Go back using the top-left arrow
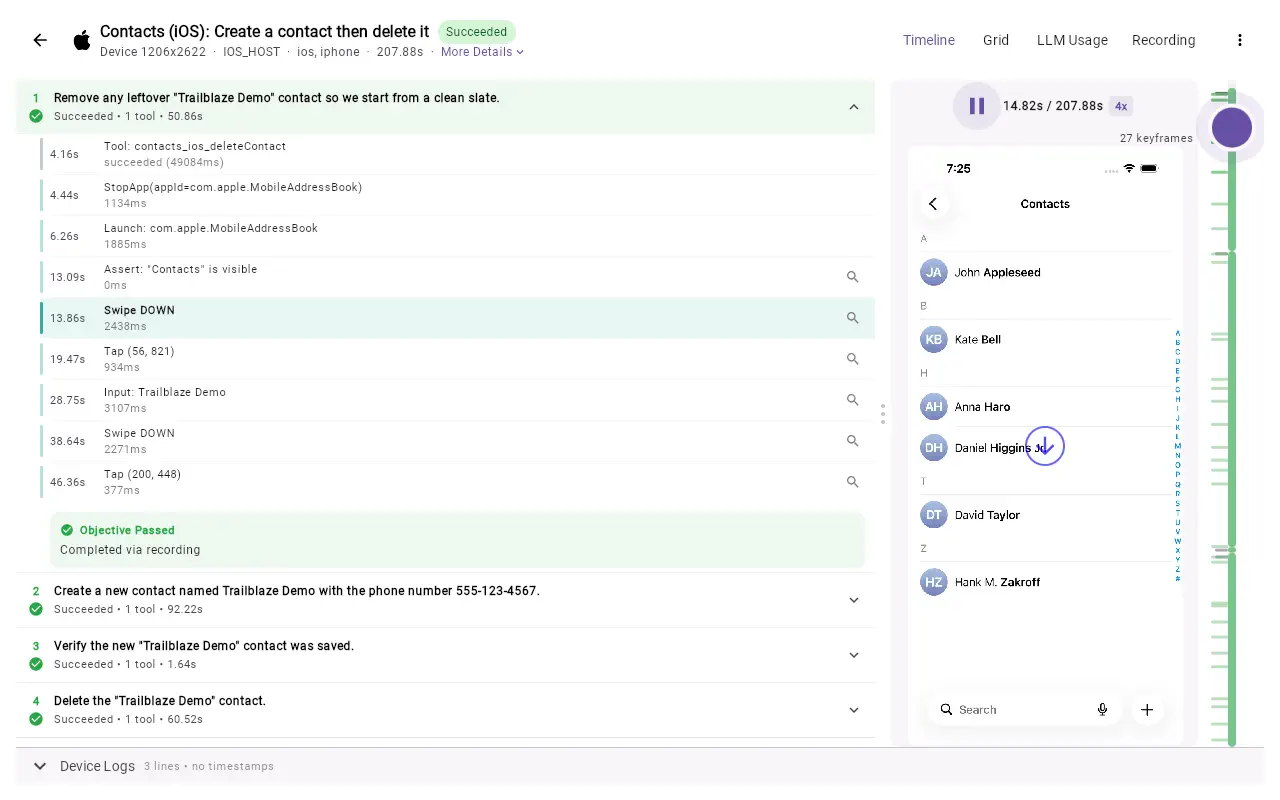This screenshot has height=800, width=1280. (40, 40)
